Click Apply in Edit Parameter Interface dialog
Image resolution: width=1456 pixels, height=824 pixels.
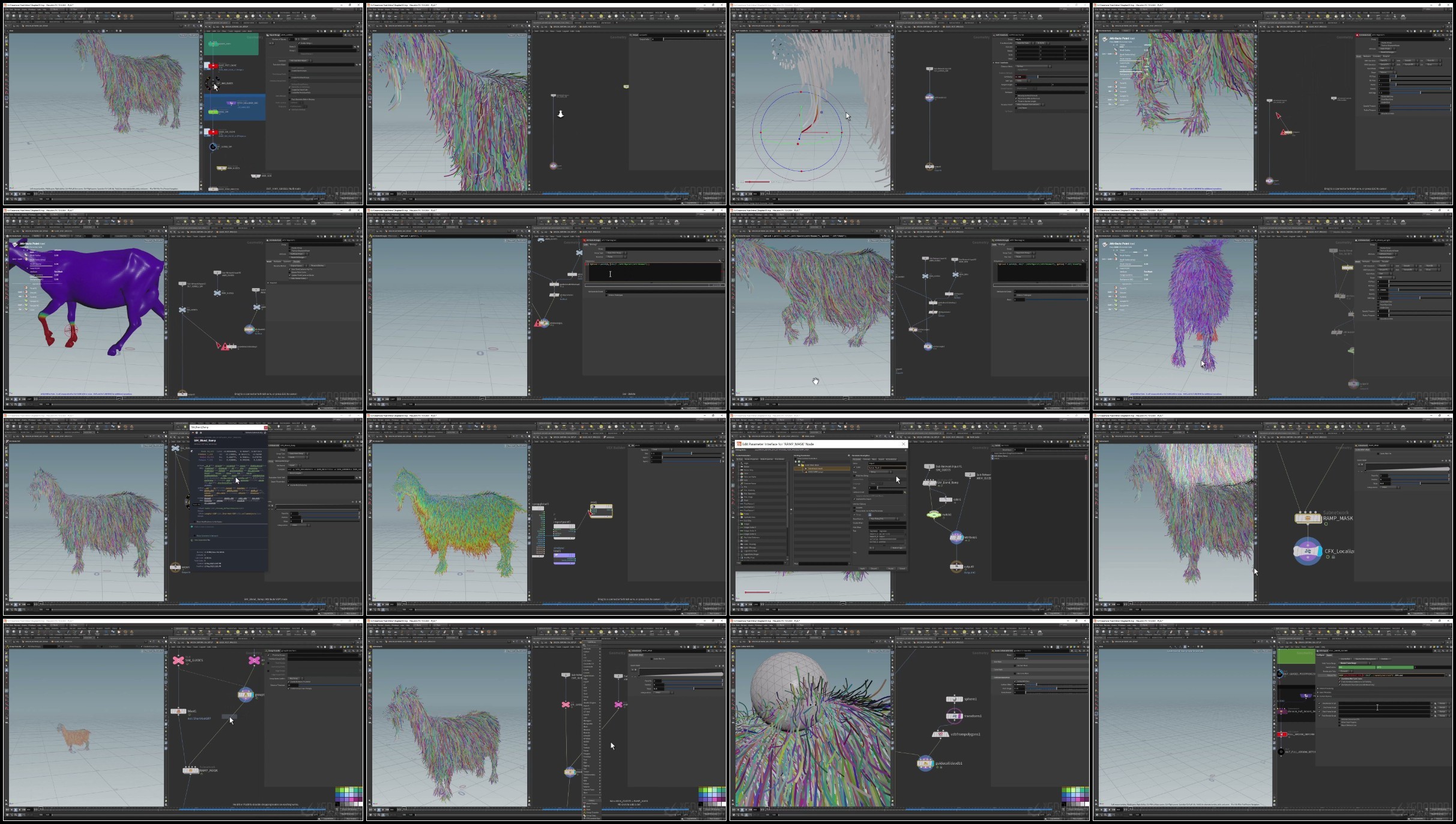pos(862,568)
